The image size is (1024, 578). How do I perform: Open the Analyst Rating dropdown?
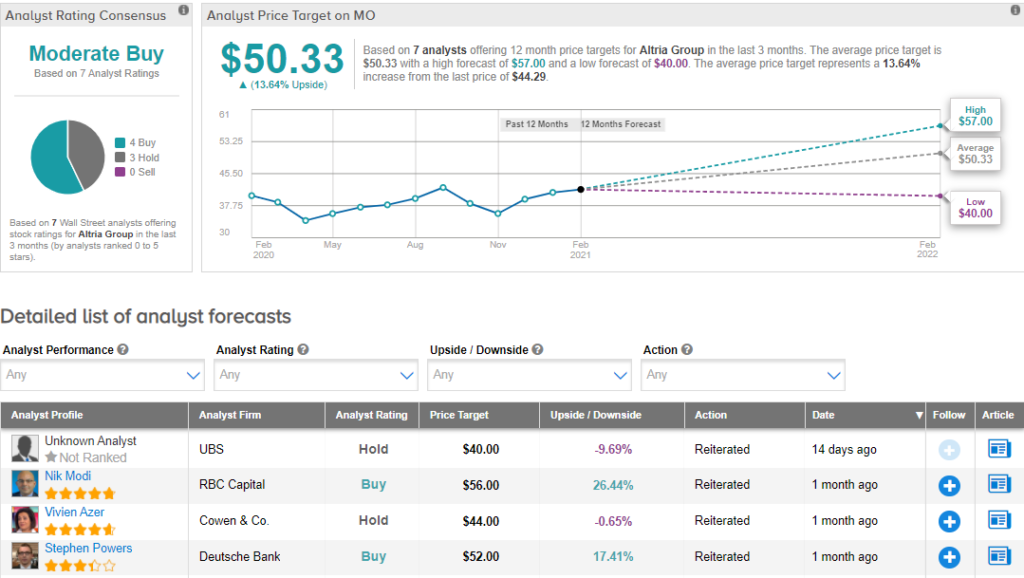(x=315, y=375)
